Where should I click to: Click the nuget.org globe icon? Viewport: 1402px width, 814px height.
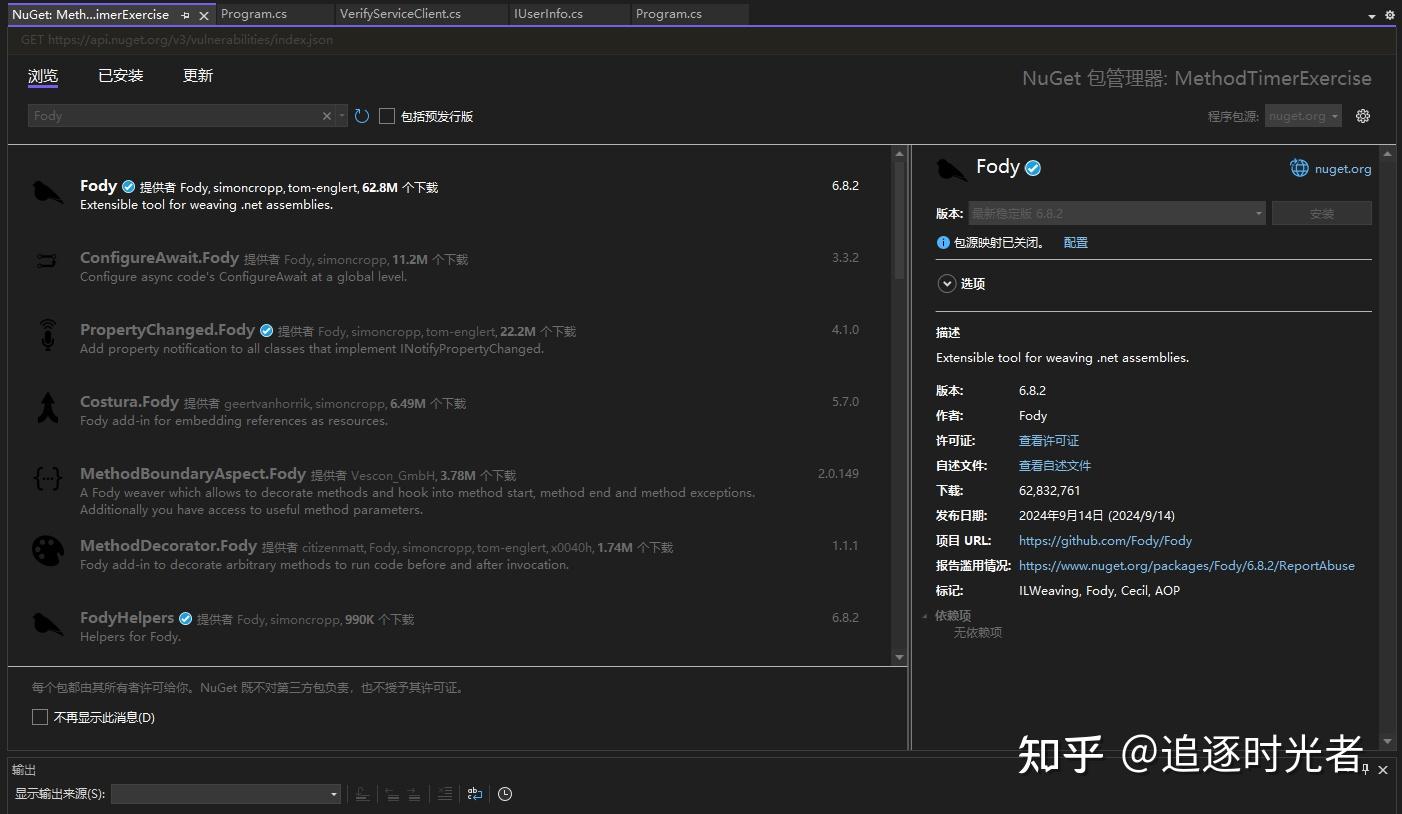tap(1298, 167)
